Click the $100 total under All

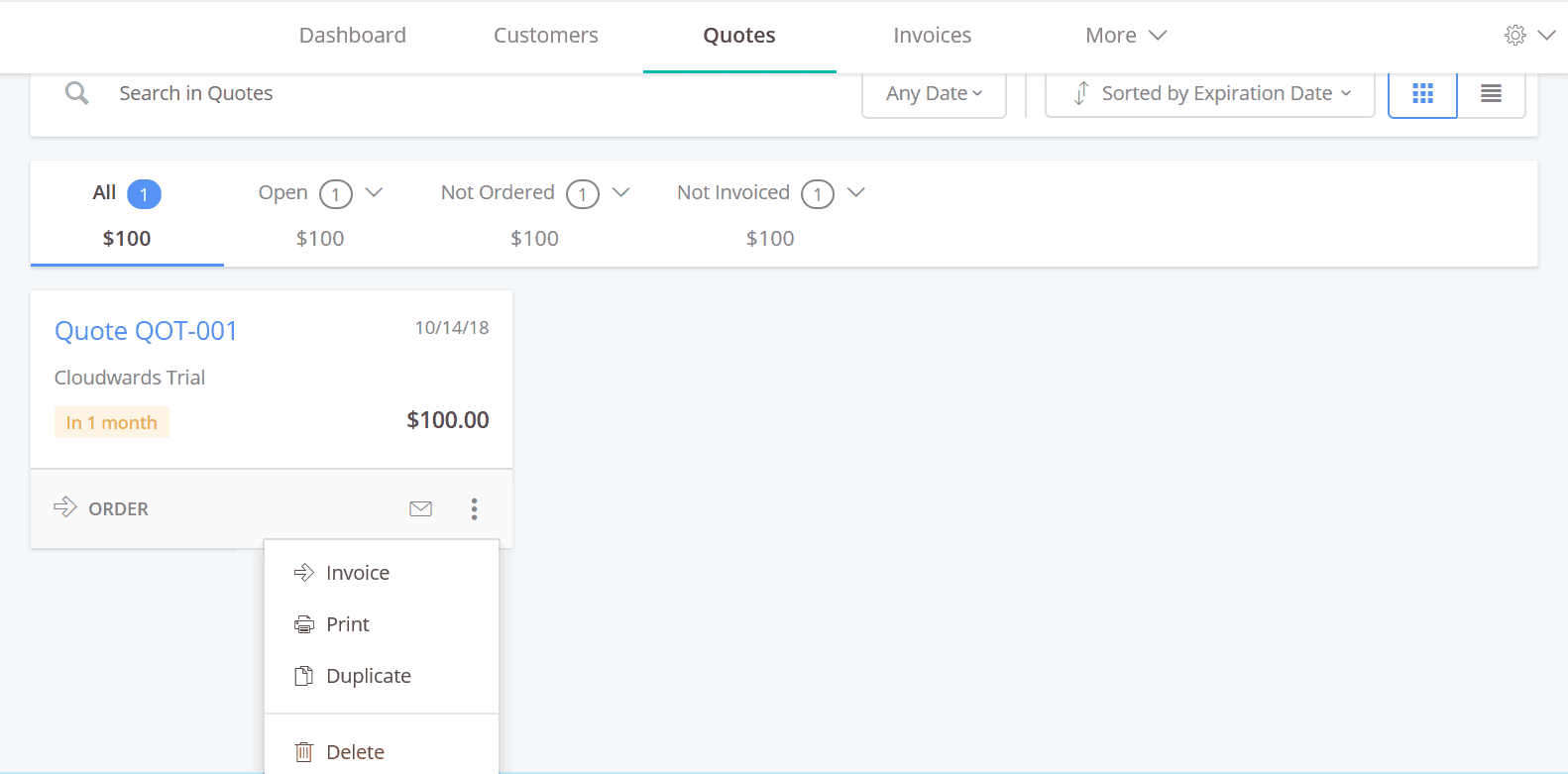(x=127, y=239)
